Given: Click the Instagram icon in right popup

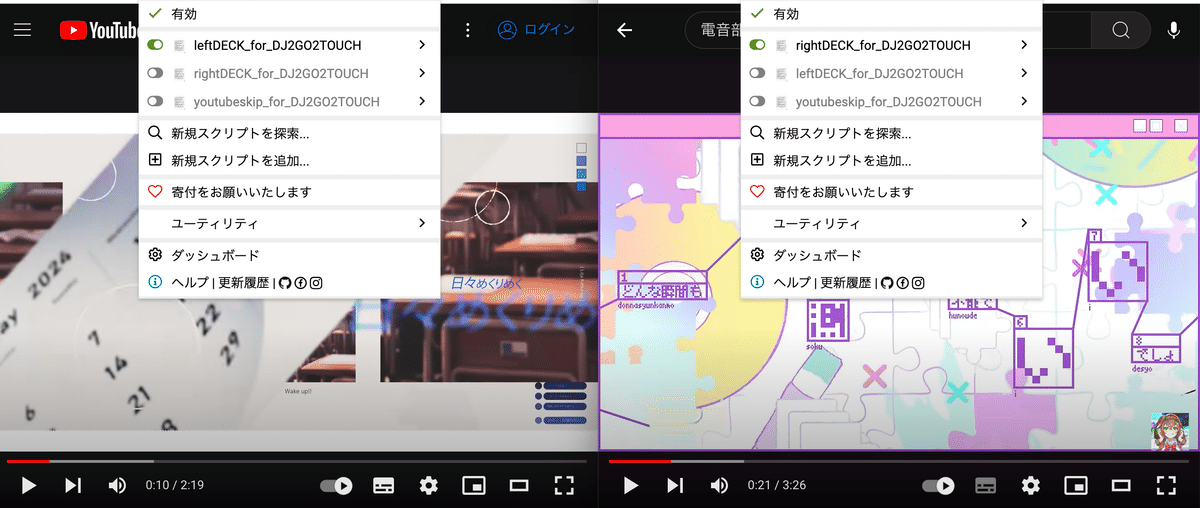Looking at the screenshot, I should tap(918, 283).
